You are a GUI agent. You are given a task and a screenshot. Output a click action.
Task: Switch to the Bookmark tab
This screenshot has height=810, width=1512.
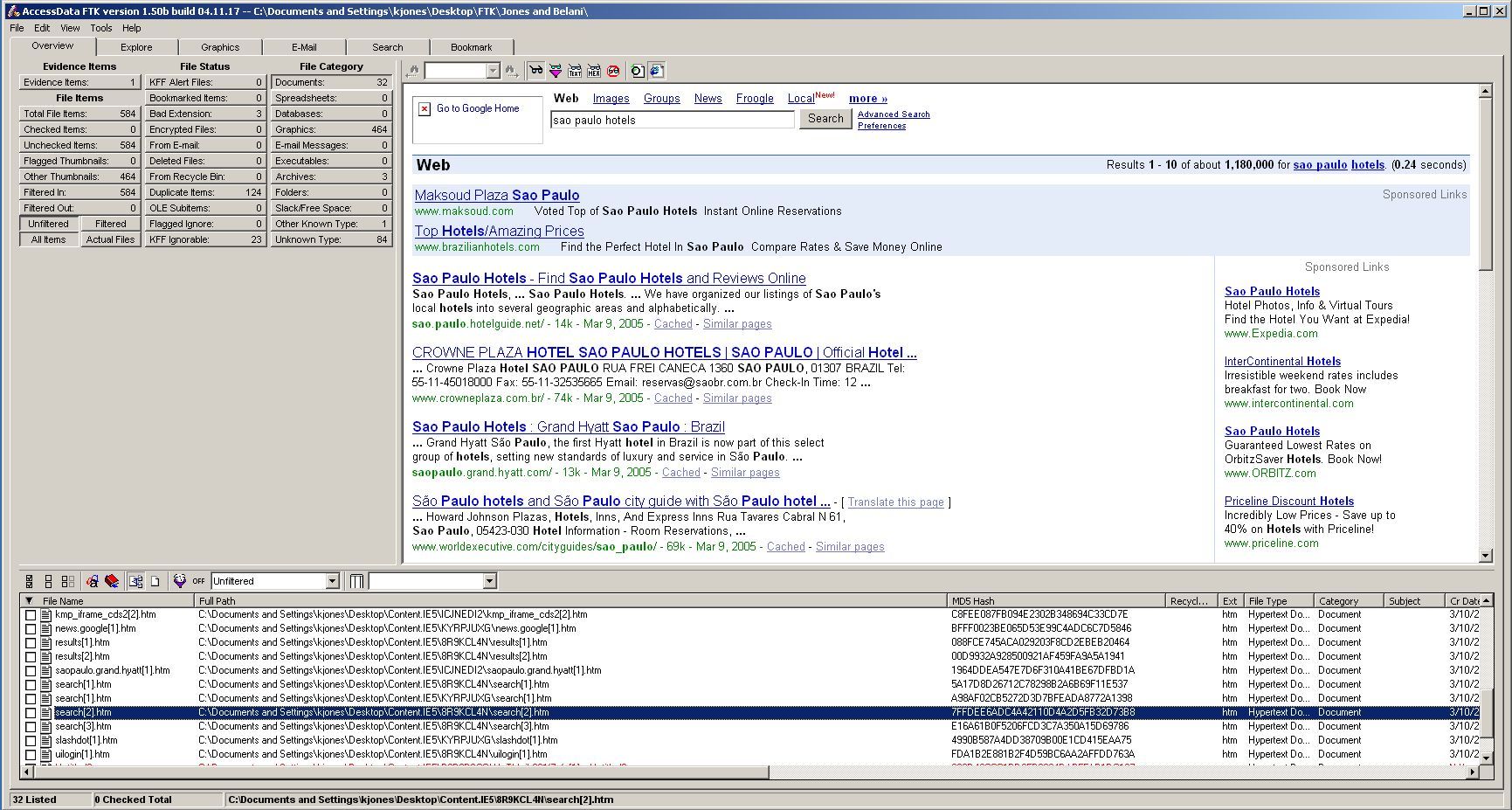click(472, 47)
